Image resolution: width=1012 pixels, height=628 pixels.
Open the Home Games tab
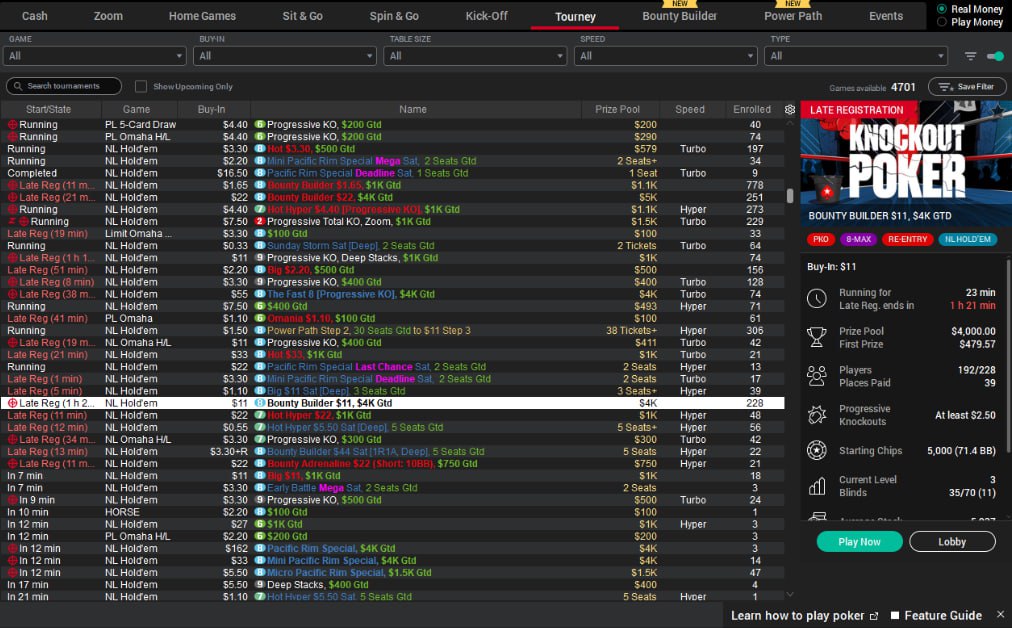[x=203, y=16]
